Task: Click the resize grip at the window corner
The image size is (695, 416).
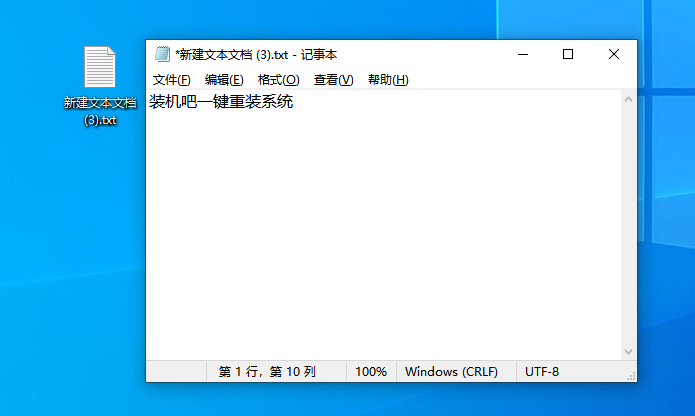Action: coord(630,375)
